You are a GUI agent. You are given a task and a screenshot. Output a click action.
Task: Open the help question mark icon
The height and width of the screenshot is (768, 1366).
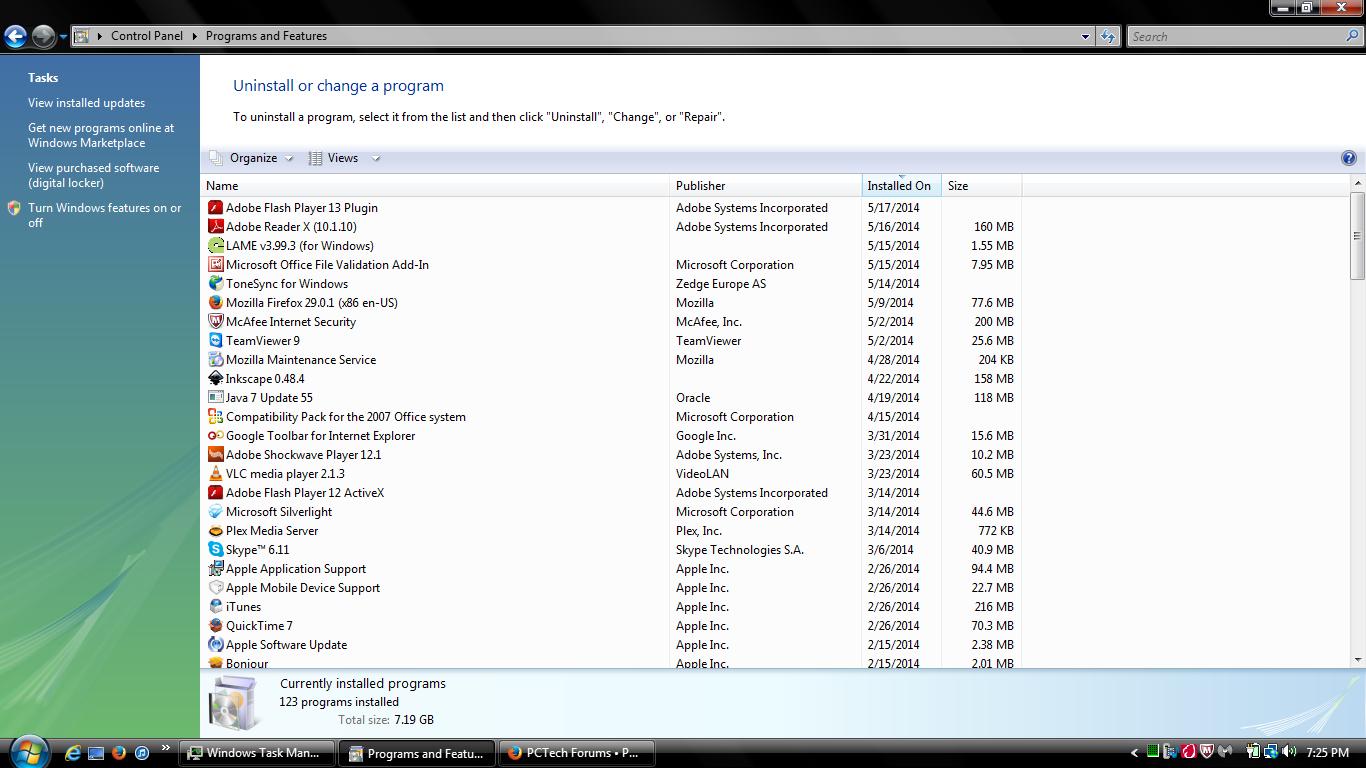point(1348,158)
